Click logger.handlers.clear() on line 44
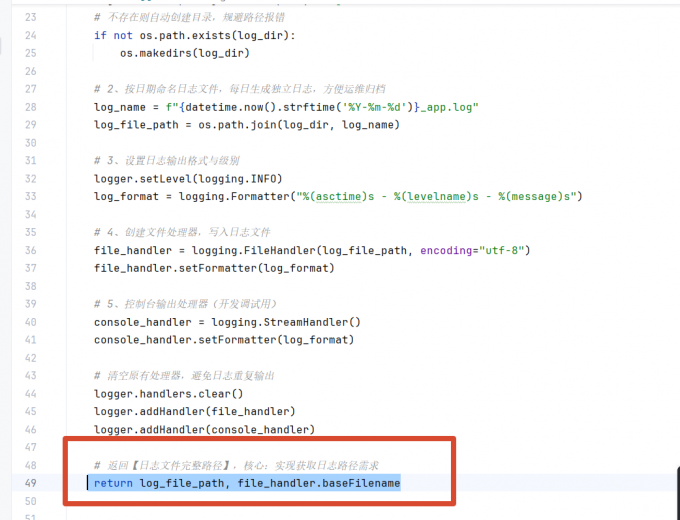Image resolution: width=680 pixels, height=520 pixels. [x=169, y=394]
